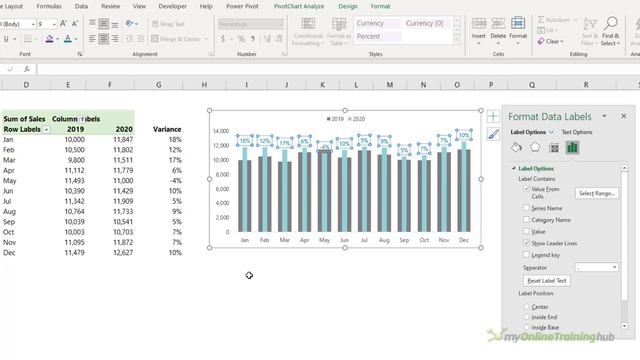Click the Percent Style icon
The width and height of the screenshot is (640, 360).
[241, 39]
